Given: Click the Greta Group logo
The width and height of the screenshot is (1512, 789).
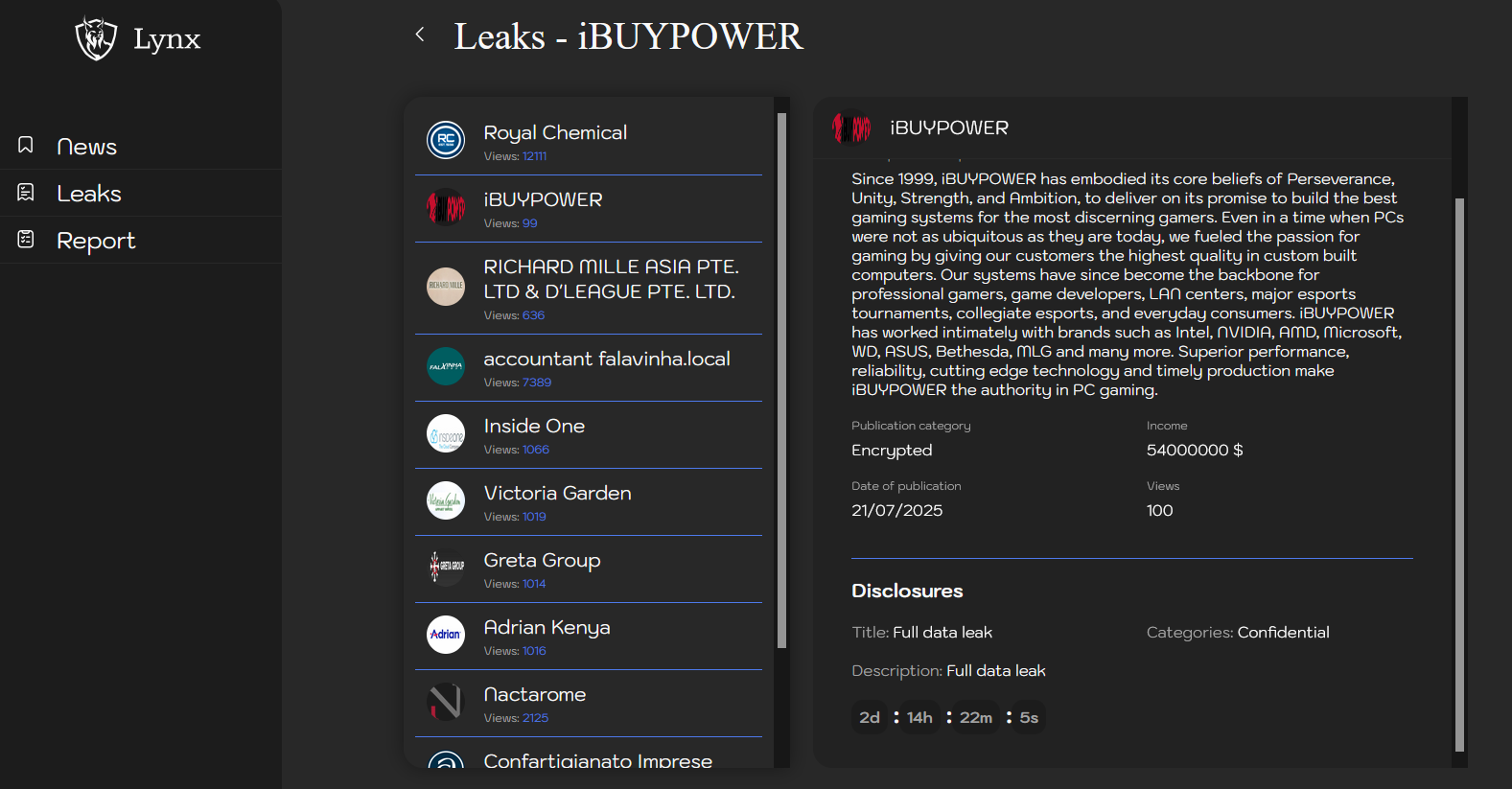Looking at the screenshot, I should click(x=446, y=568).
